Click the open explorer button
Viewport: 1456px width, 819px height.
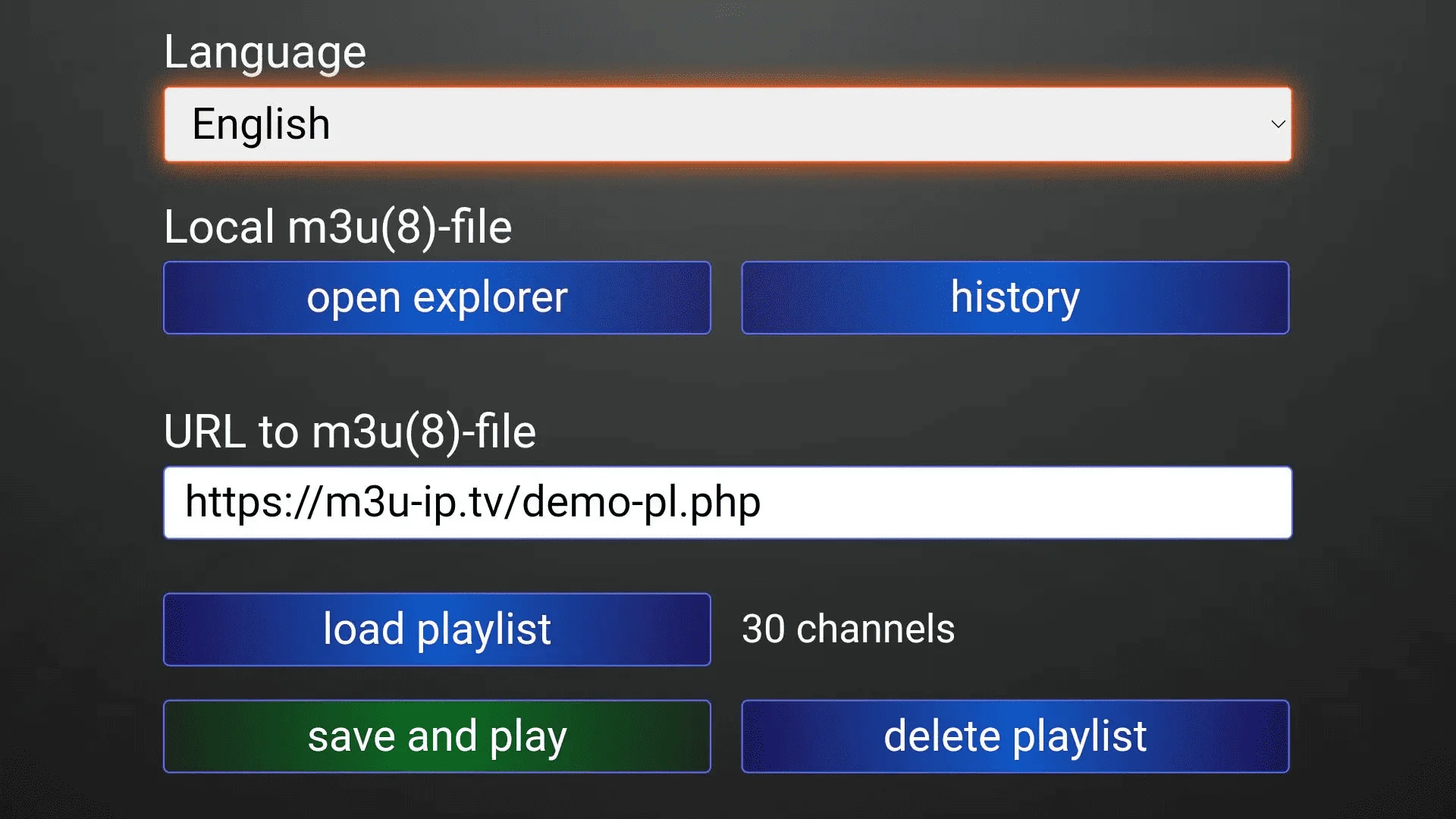pyautogui.click(x=437, y=297)
